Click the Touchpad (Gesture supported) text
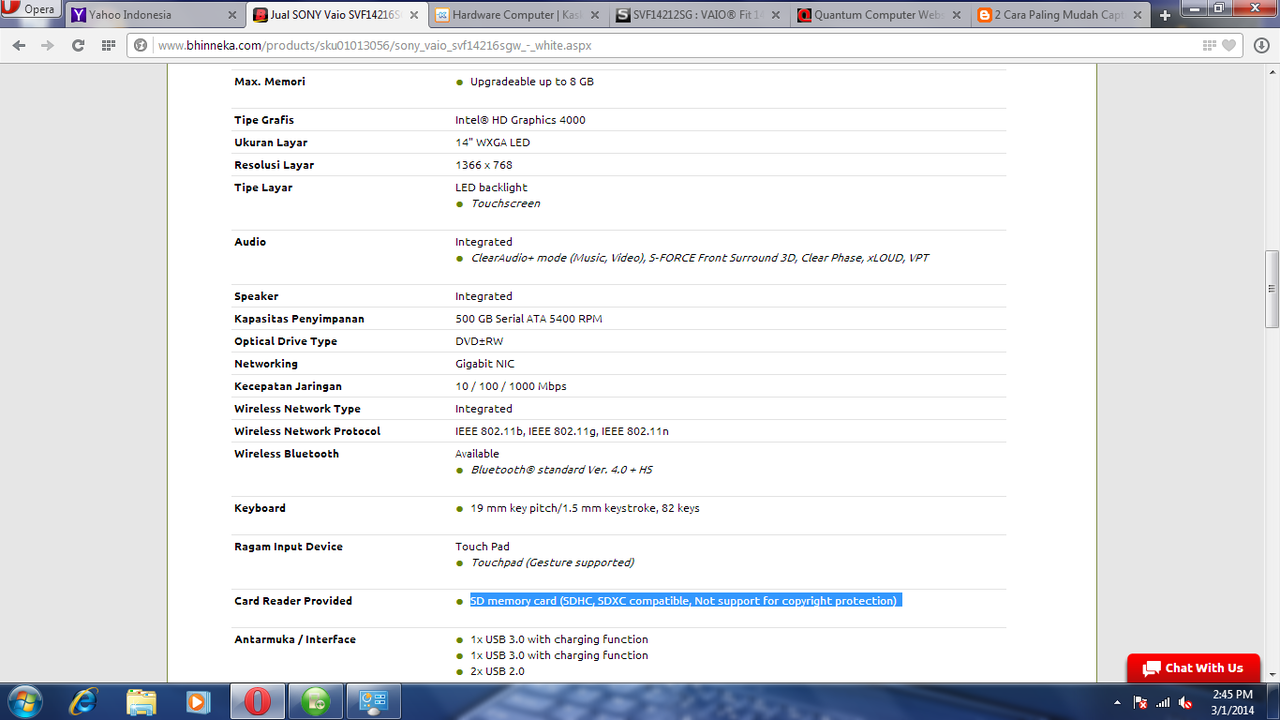 click(552, 563)
